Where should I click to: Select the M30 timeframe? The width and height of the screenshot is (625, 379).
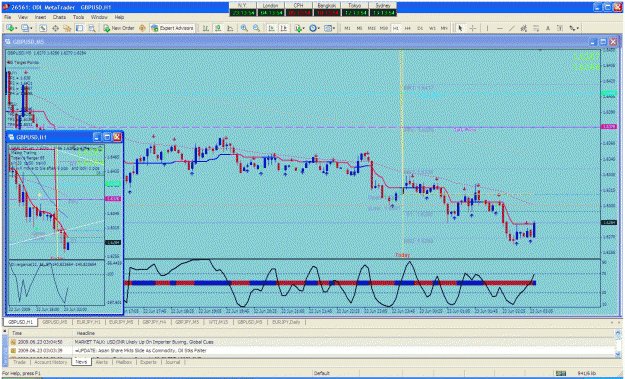pyautogui.click(x=383, y=28)
